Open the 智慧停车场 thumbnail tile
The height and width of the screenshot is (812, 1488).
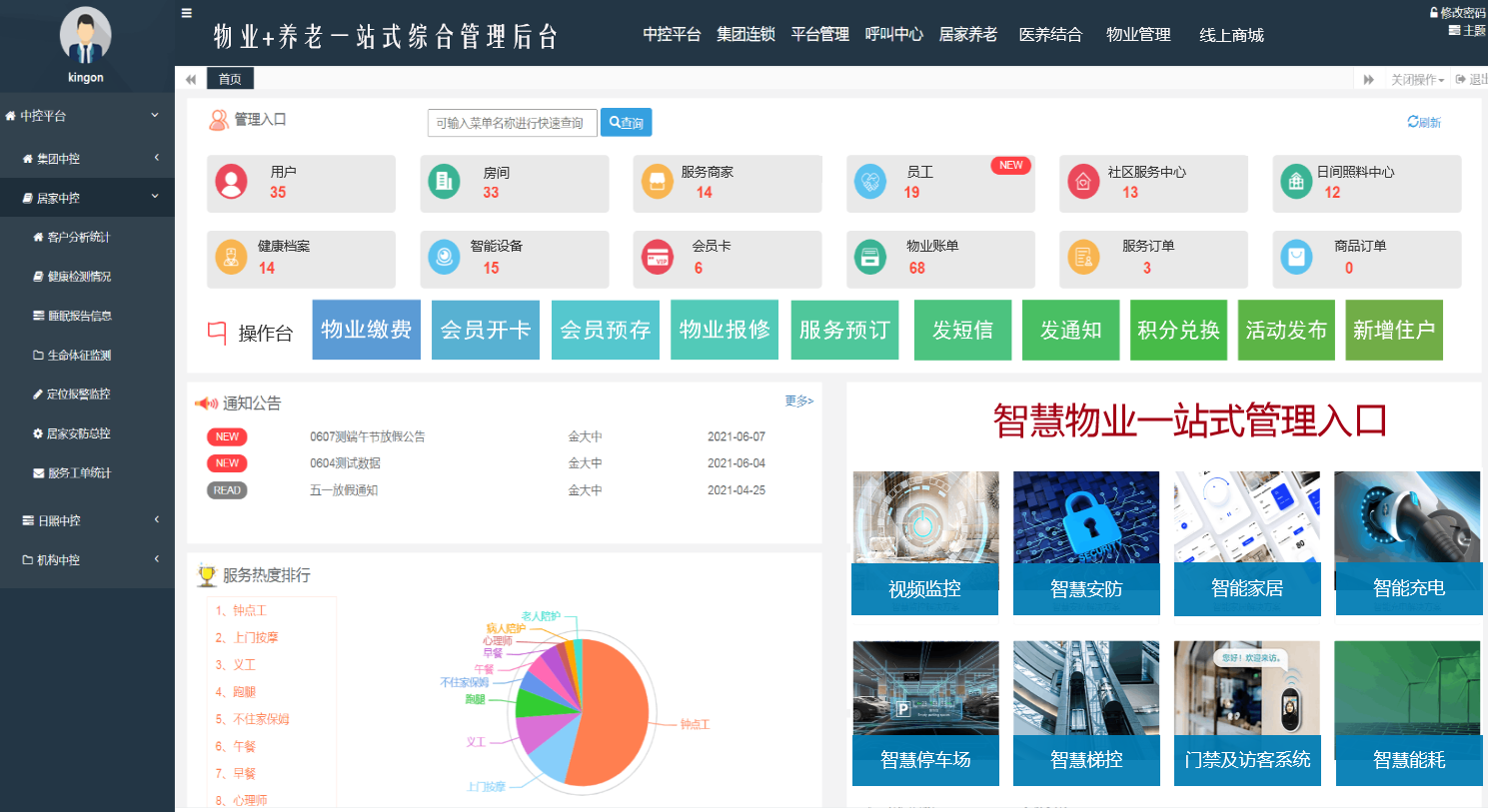(925, 713)
